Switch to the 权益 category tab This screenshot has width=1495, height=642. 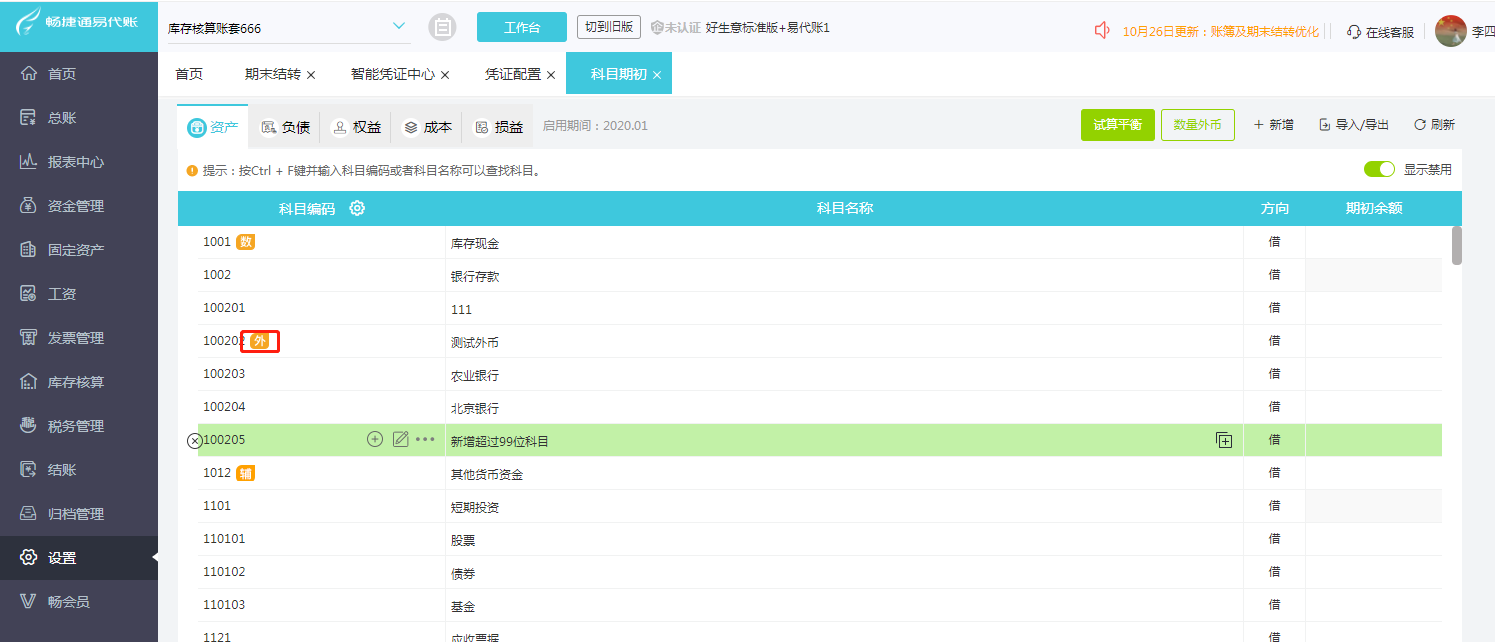pos(356,127)
